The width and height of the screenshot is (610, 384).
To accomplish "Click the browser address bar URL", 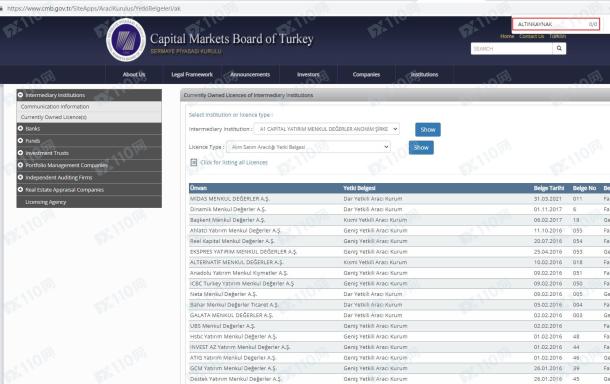I will pos(93,8).
